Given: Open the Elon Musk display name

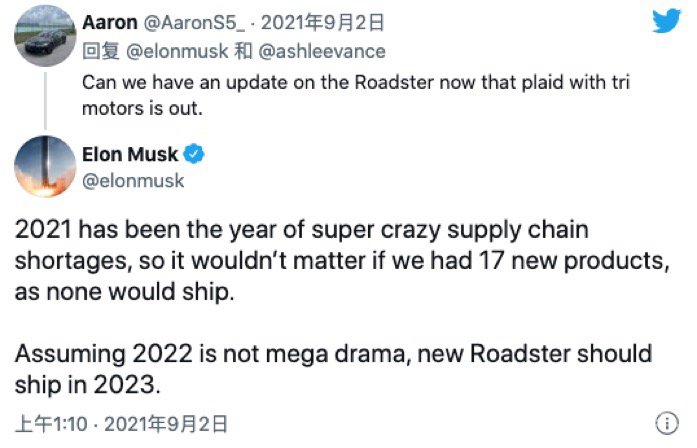Looking at the screenshot, I should (x=130, y=155).
